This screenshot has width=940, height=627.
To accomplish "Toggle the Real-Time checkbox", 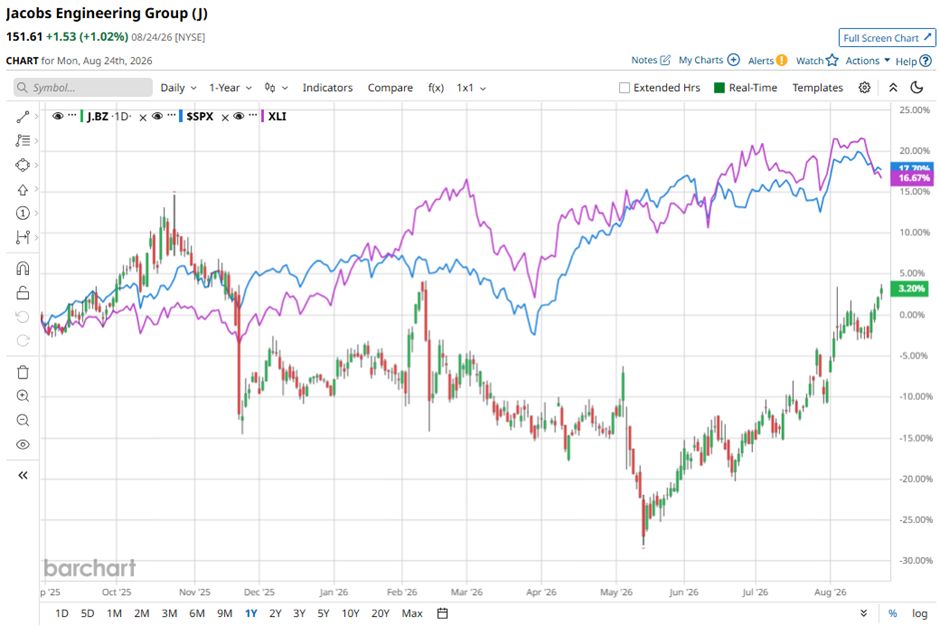I will [719, 88].
